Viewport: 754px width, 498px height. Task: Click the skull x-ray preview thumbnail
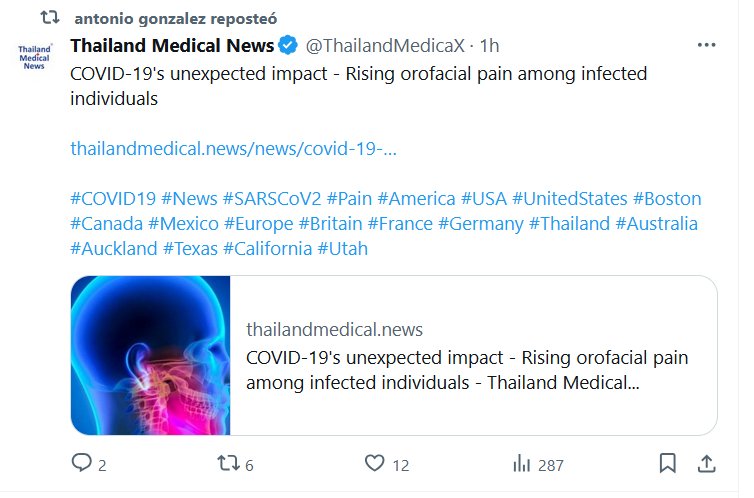point(151,356)
